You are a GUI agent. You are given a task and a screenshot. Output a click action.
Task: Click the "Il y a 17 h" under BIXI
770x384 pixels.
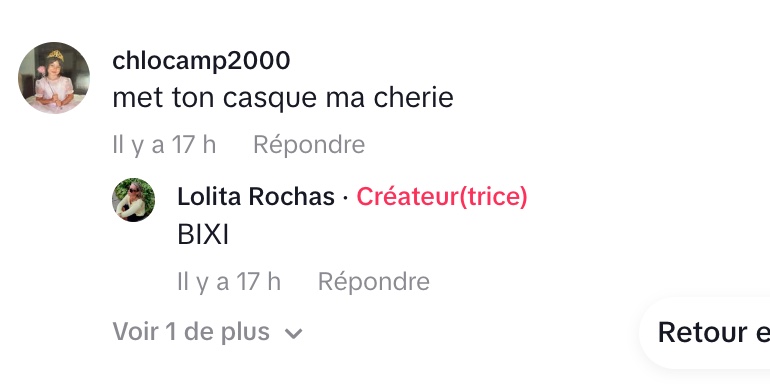(x=229, y=282)
